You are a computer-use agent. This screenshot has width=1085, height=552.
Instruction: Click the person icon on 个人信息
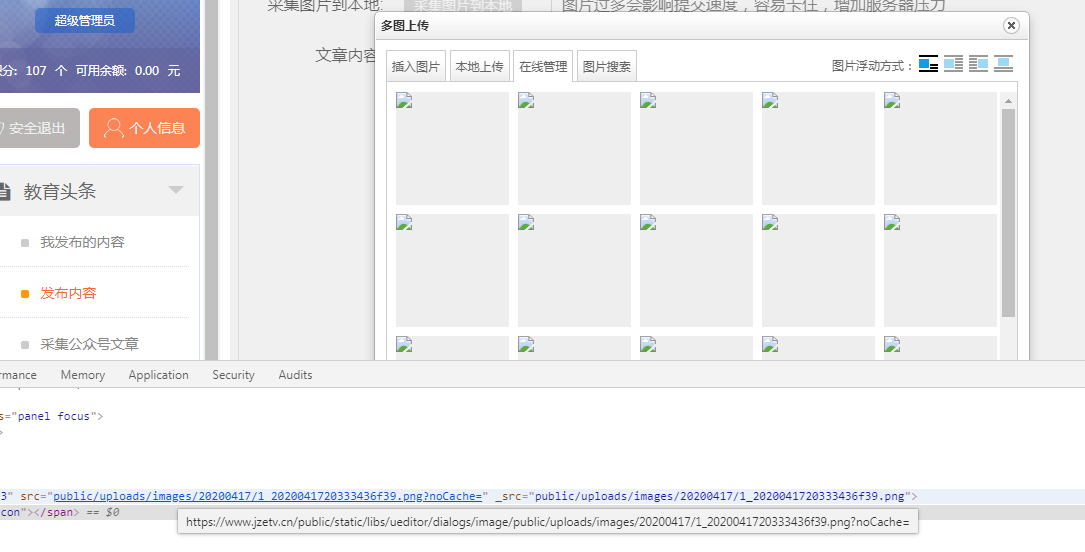(113, 128)
